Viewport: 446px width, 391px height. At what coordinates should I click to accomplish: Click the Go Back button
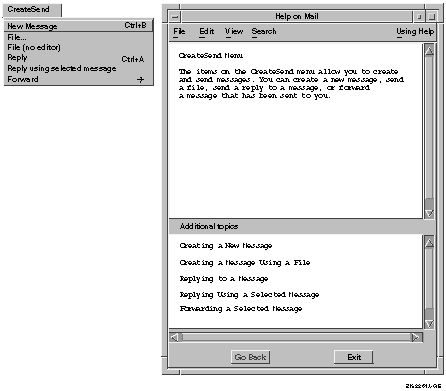(x=250, y=357)
